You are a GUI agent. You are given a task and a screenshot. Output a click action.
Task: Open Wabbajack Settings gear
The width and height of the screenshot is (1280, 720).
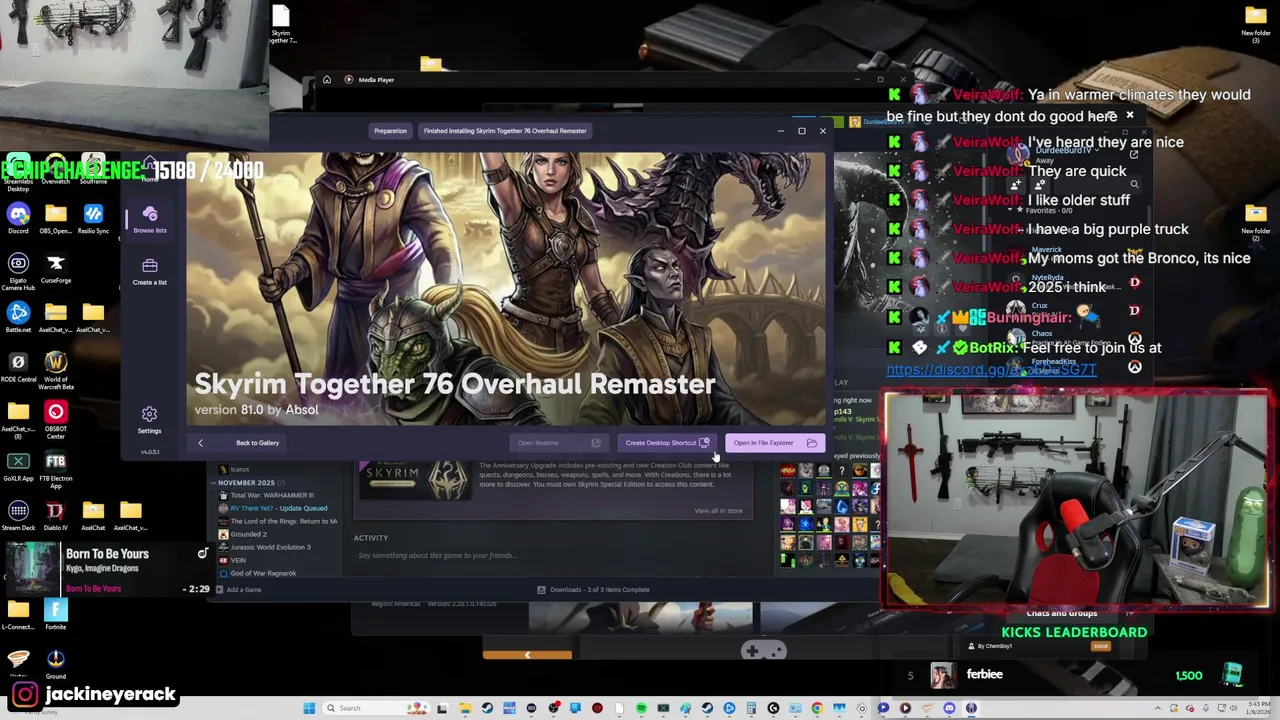tap(149, 420)
